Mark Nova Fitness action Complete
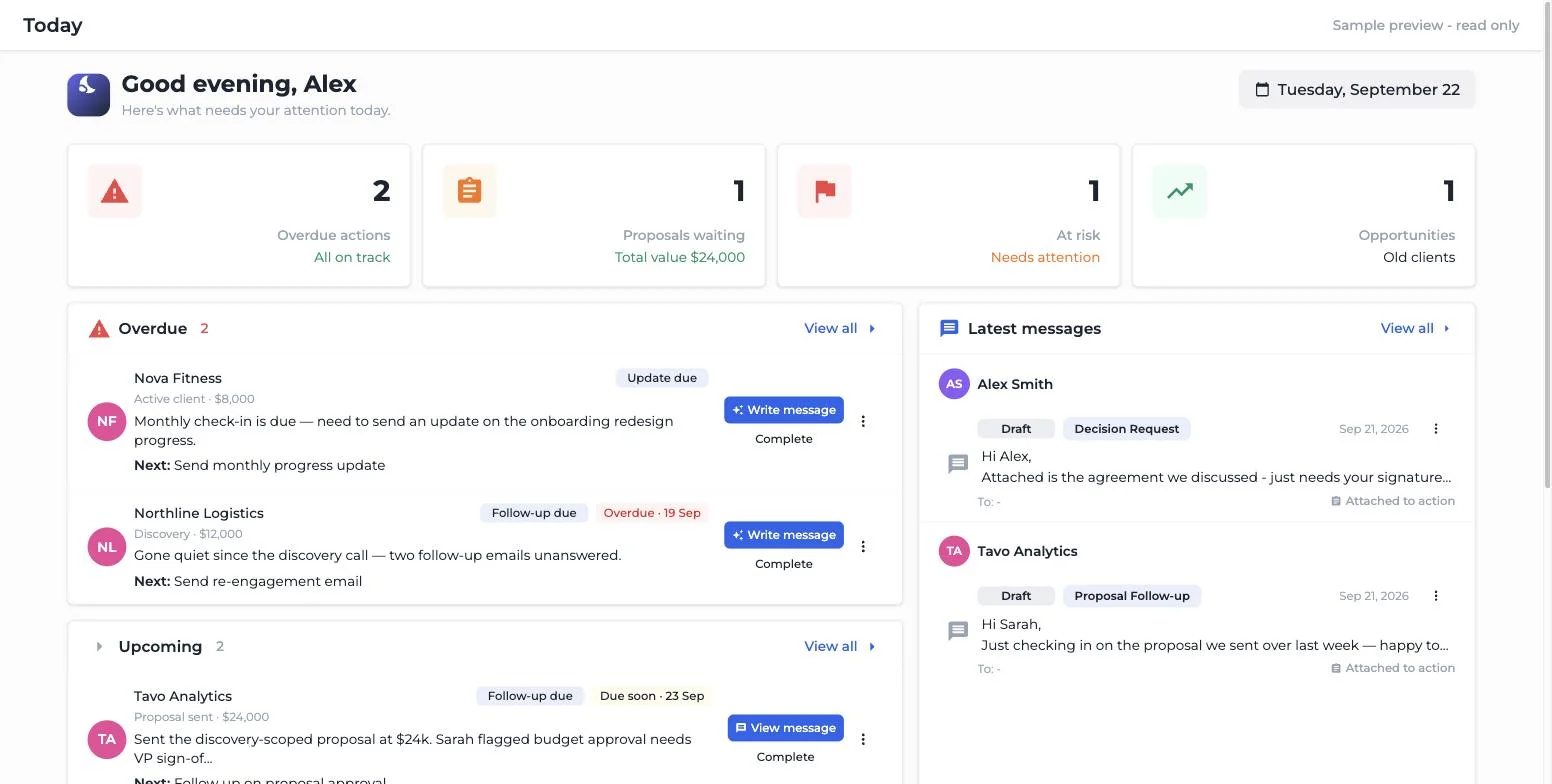This screenshot has width=1552, height=784. 784,439
